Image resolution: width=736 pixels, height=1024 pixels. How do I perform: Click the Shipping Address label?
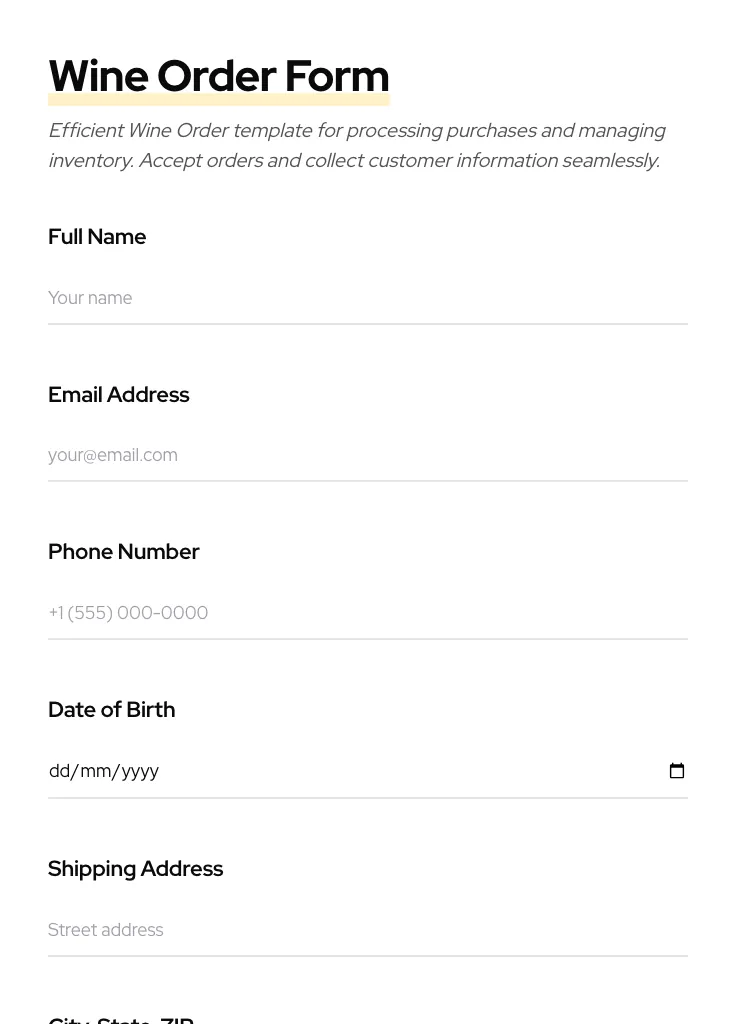point(135,869)
